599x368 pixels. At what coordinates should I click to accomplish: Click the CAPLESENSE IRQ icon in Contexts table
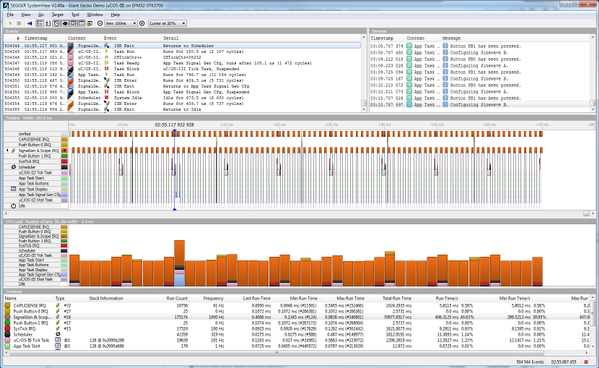tap(7, 306)
